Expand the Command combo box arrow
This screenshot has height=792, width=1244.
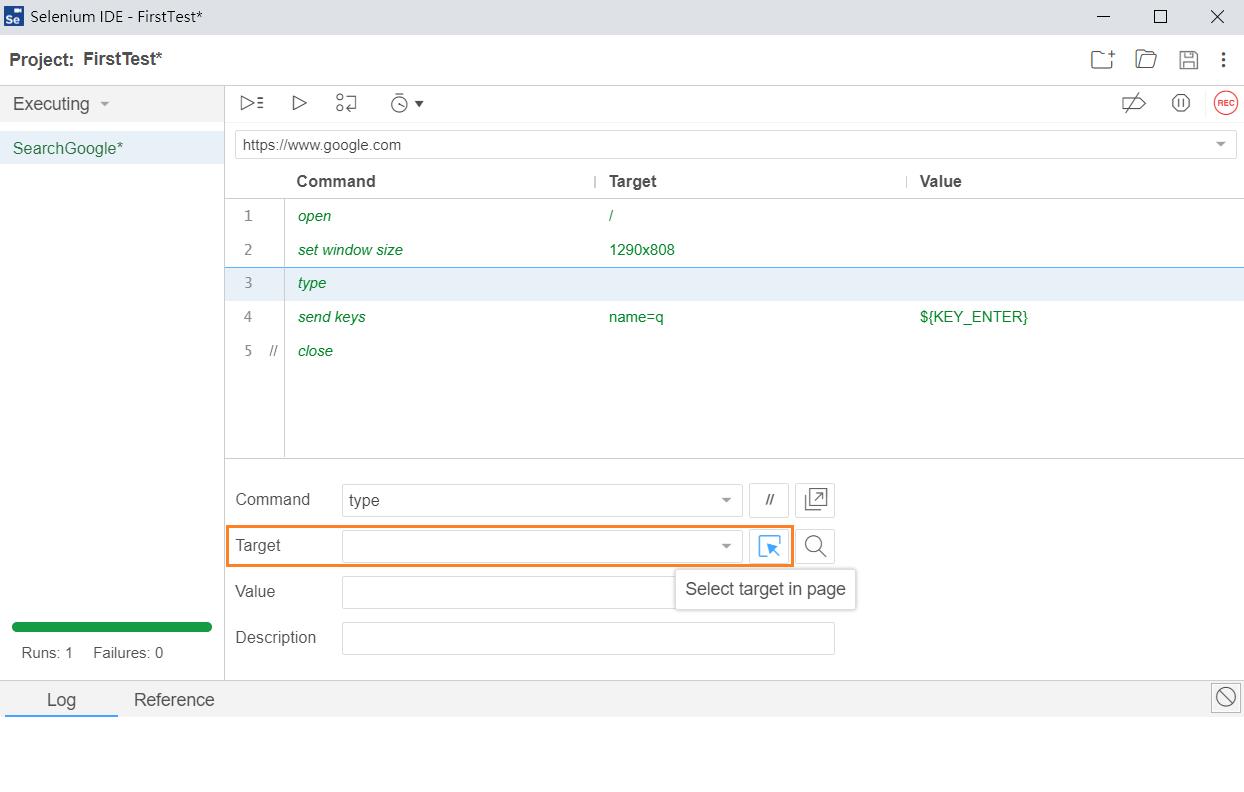tap(727, 500)
